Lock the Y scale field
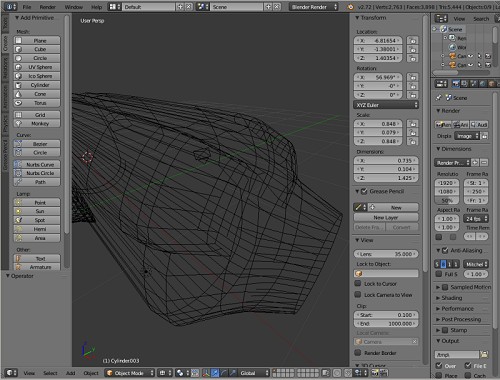This screenshot has height=380, width=500. [413, 132]
